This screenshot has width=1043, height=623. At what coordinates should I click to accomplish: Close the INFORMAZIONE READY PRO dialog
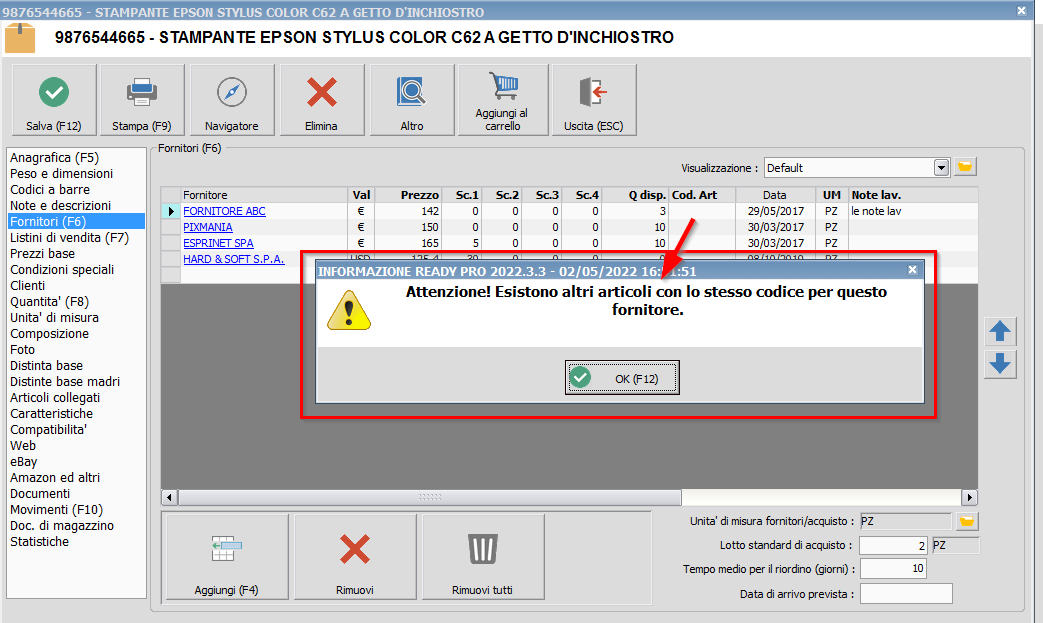pyautogui.click(x=913, y=269)
